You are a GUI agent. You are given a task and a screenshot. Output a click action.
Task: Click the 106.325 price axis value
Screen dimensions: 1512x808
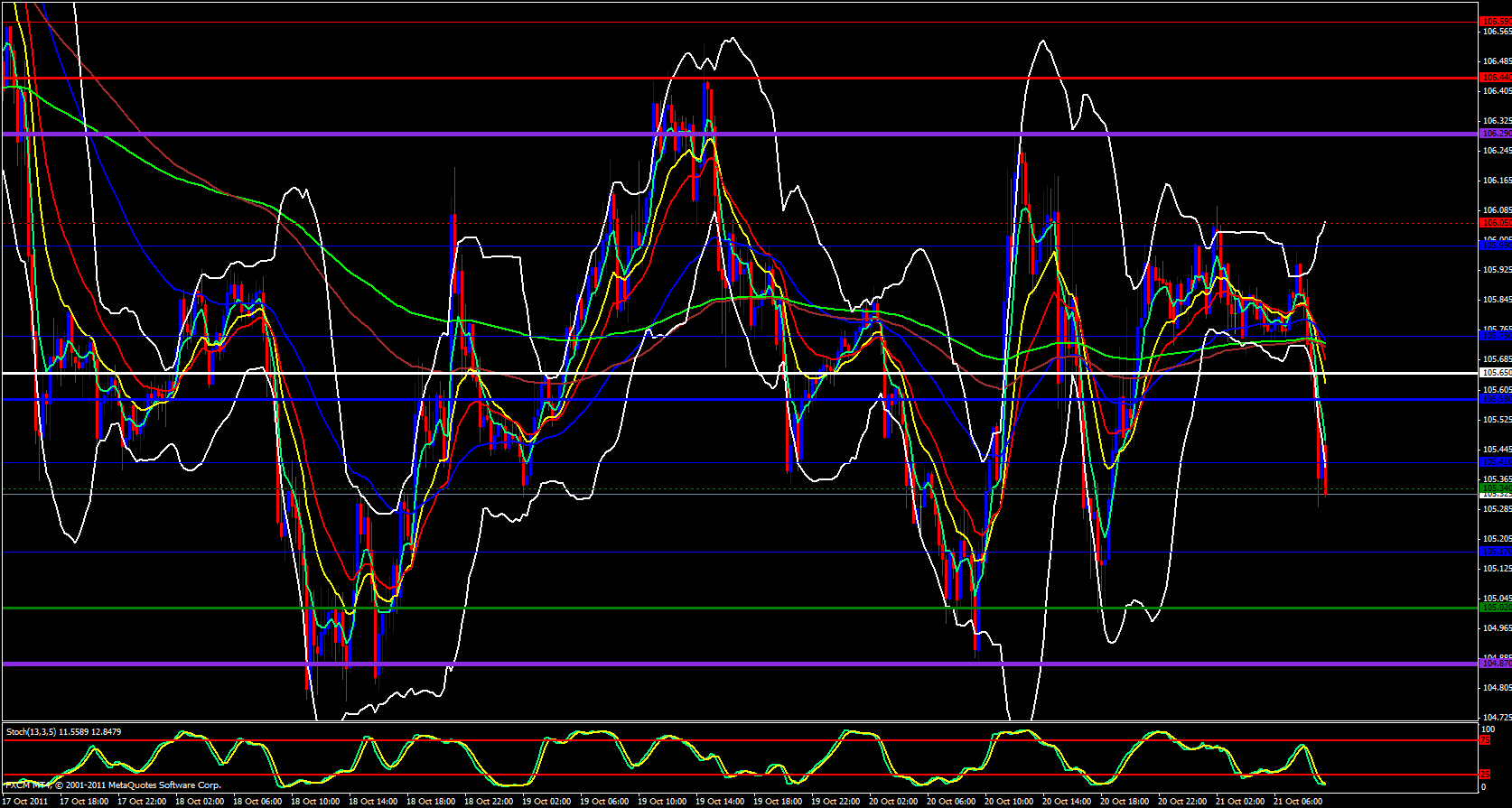(x=1497, y=121)
